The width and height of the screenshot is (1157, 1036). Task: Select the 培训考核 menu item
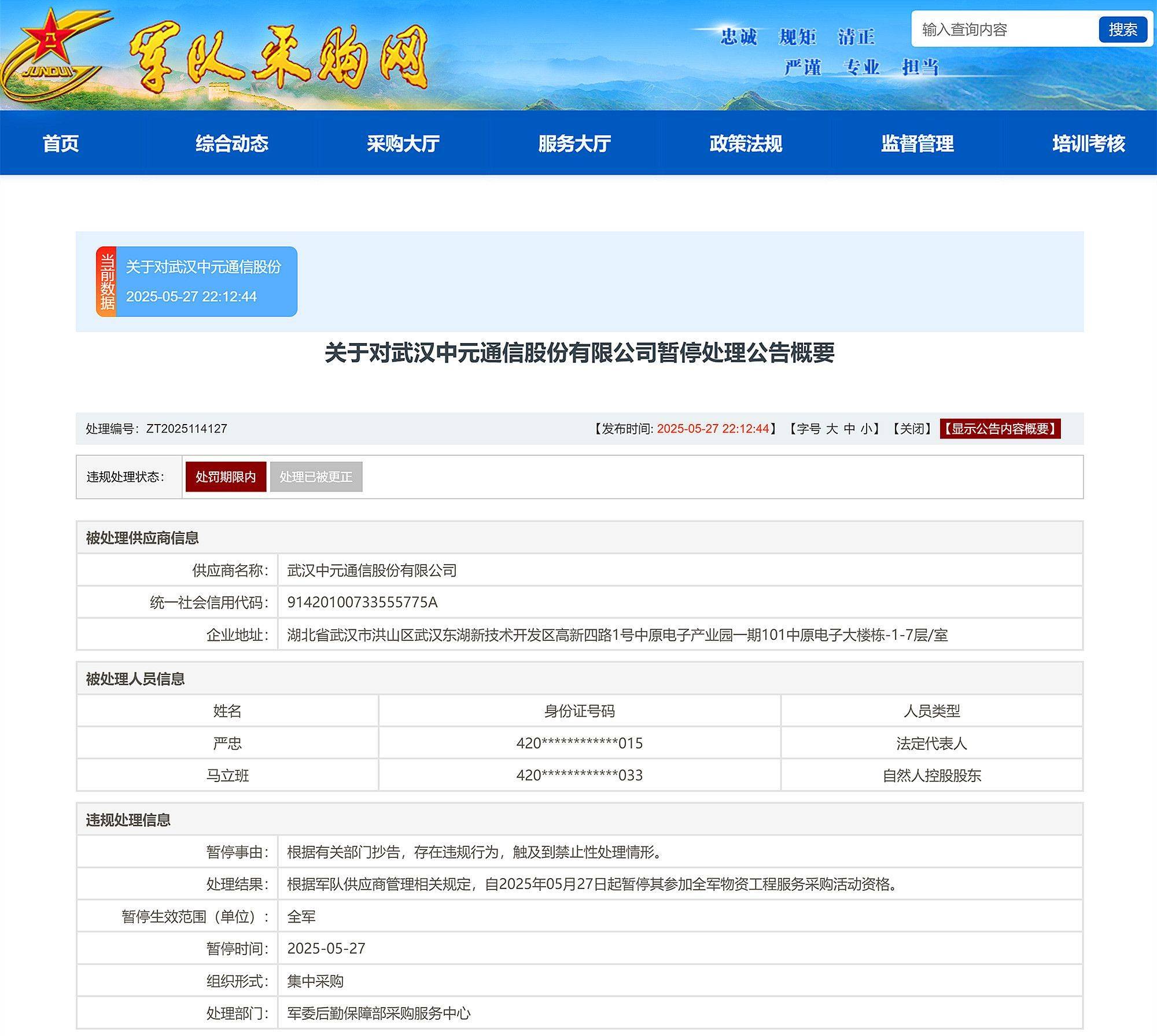[1088, 143]
